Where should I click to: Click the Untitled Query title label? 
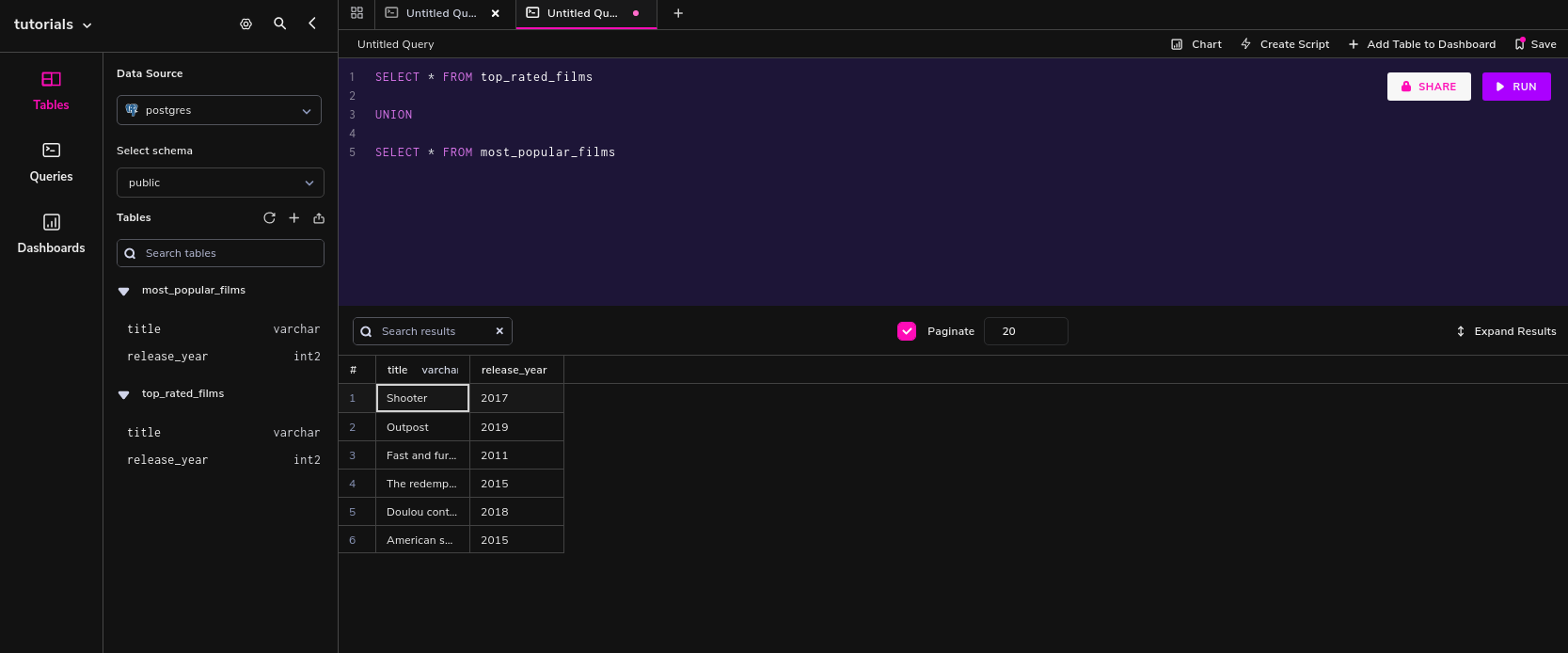(396, 44)
